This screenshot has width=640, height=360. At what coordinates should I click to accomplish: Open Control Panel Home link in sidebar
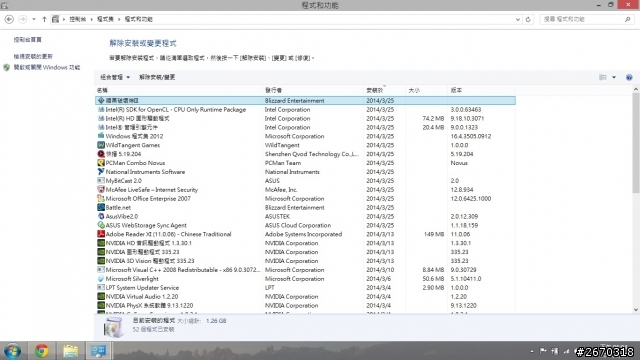point(28,40)
